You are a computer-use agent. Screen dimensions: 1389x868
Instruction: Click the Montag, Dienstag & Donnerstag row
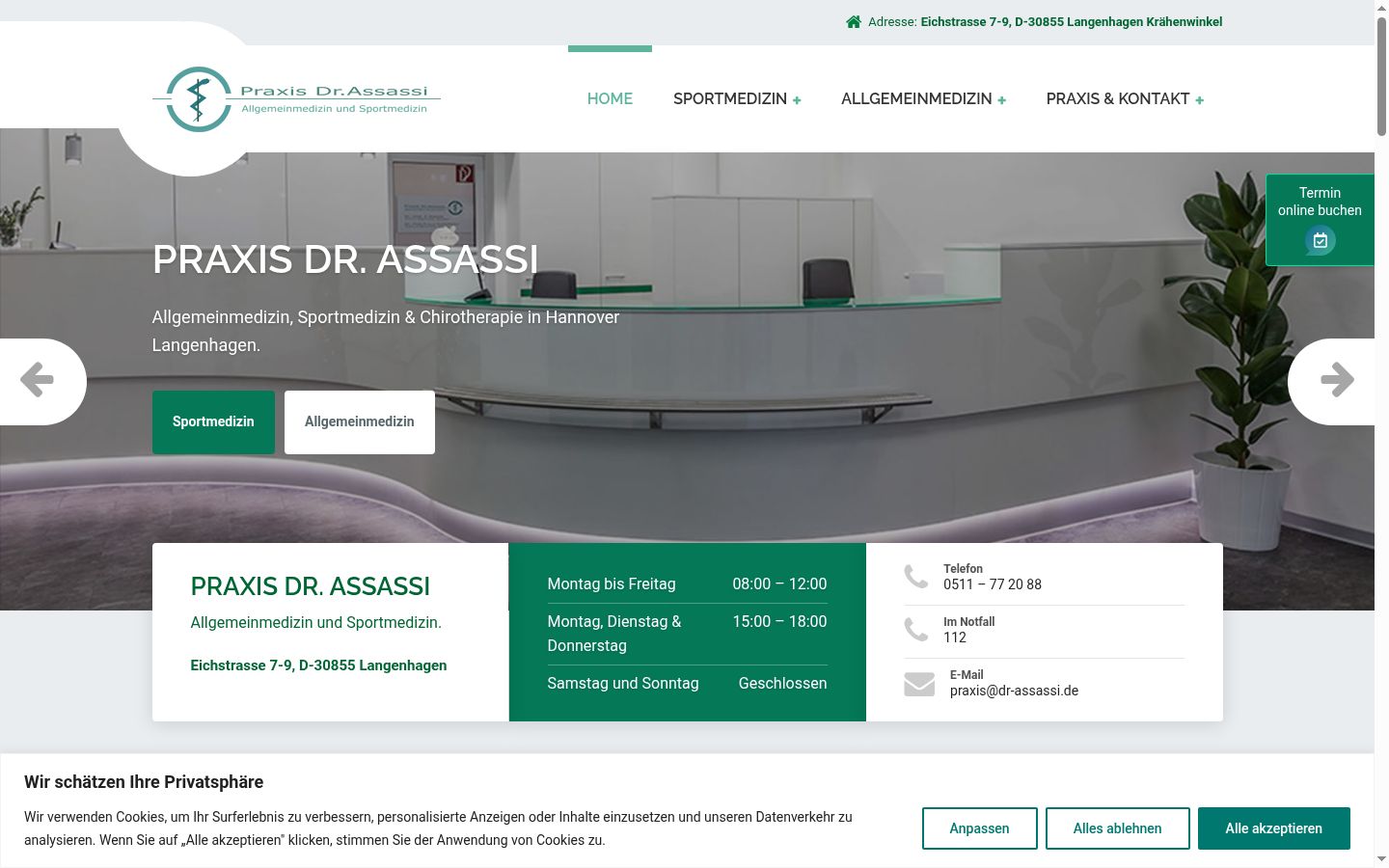(687, 634)
